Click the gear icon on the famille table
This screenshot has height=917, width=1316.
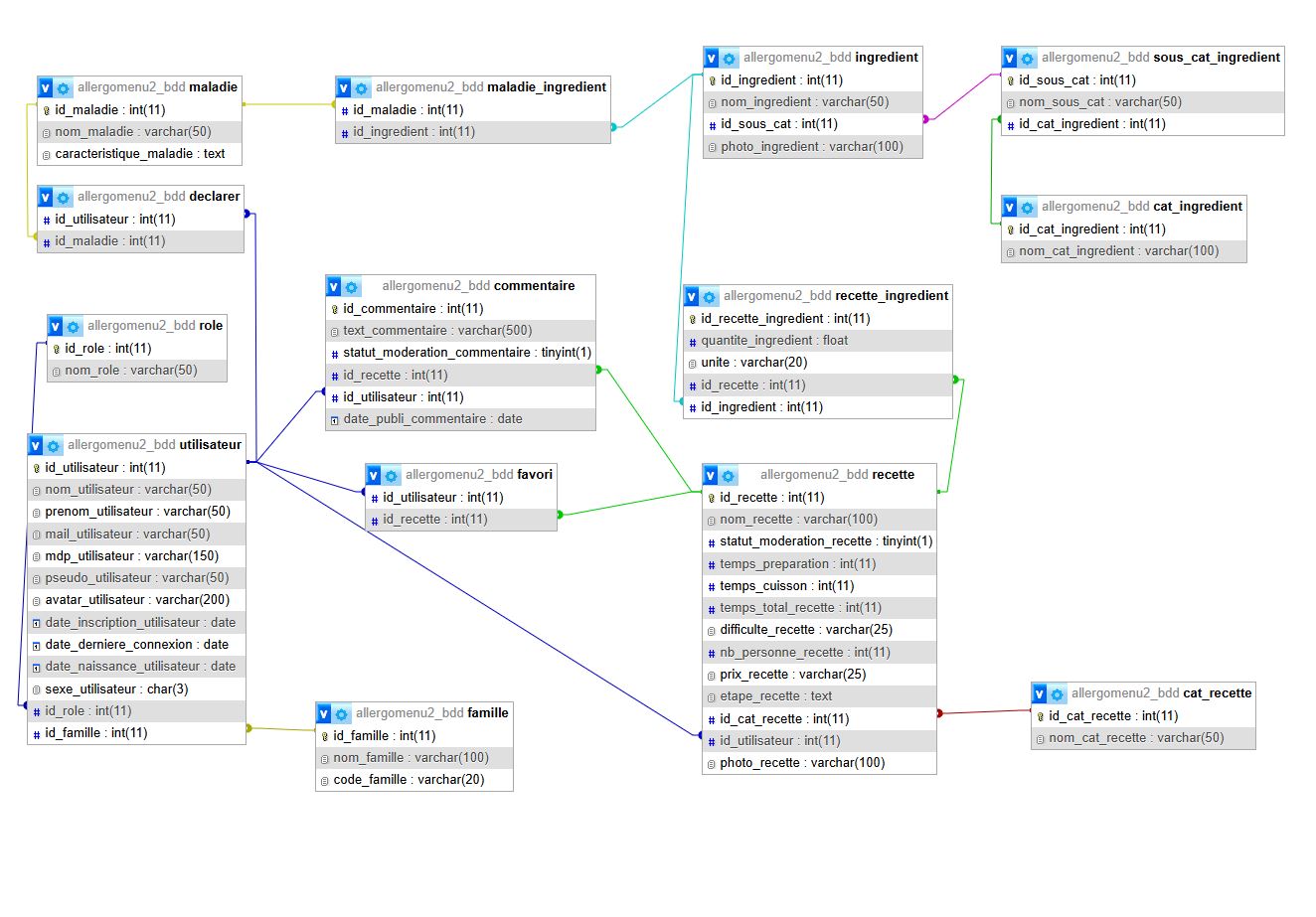point(342,714)
